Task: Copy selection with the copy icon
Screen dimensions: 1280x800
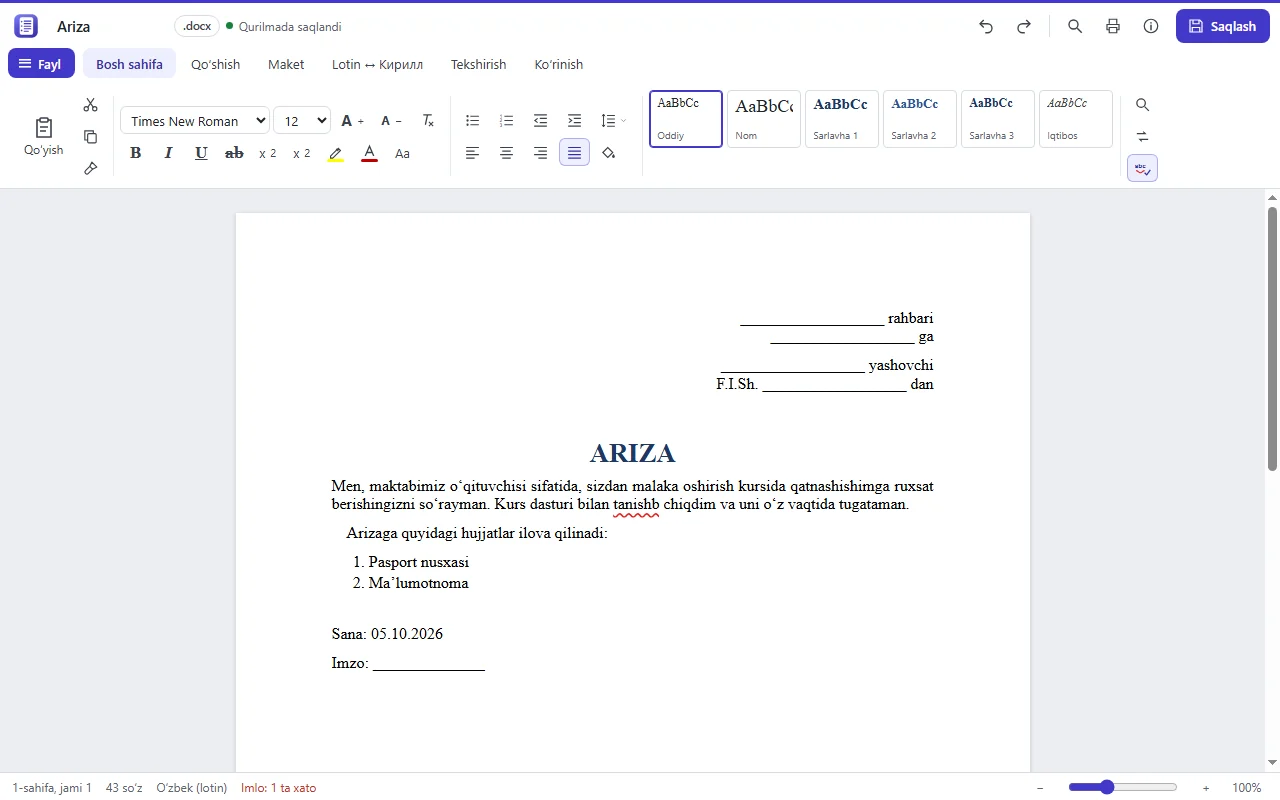Action: click(x=90, y=137)
